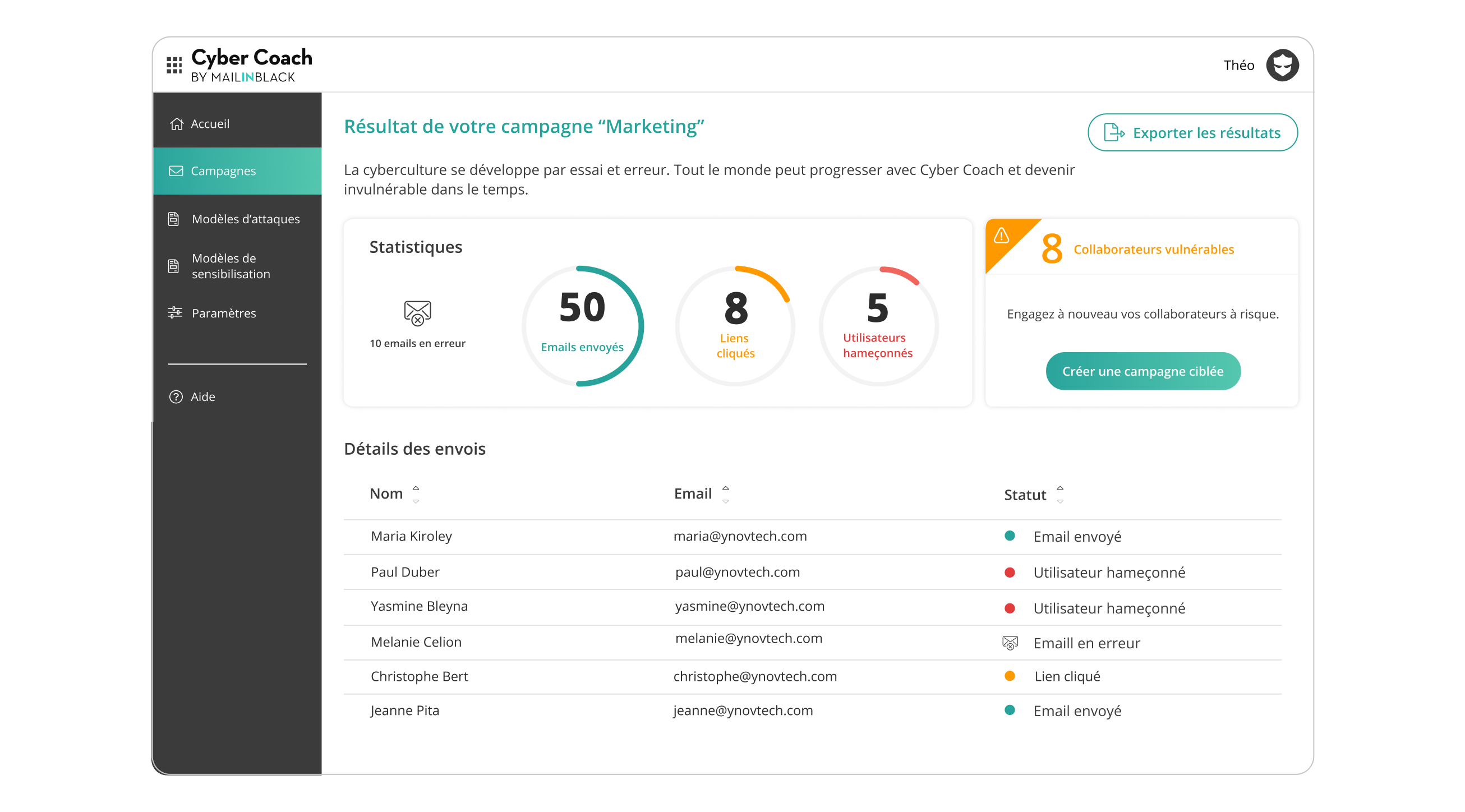Click orange status dot for Christophe Bert
Image resolution: width=1465 pixels, height=812 pixels.
click(x=1010, y=676)
